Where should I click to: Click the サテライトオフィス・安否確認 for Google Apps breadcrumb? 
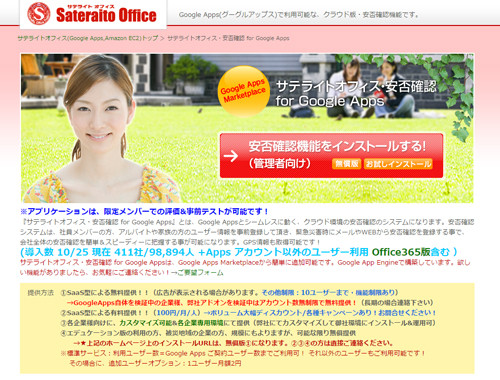(x=228, y=38)
